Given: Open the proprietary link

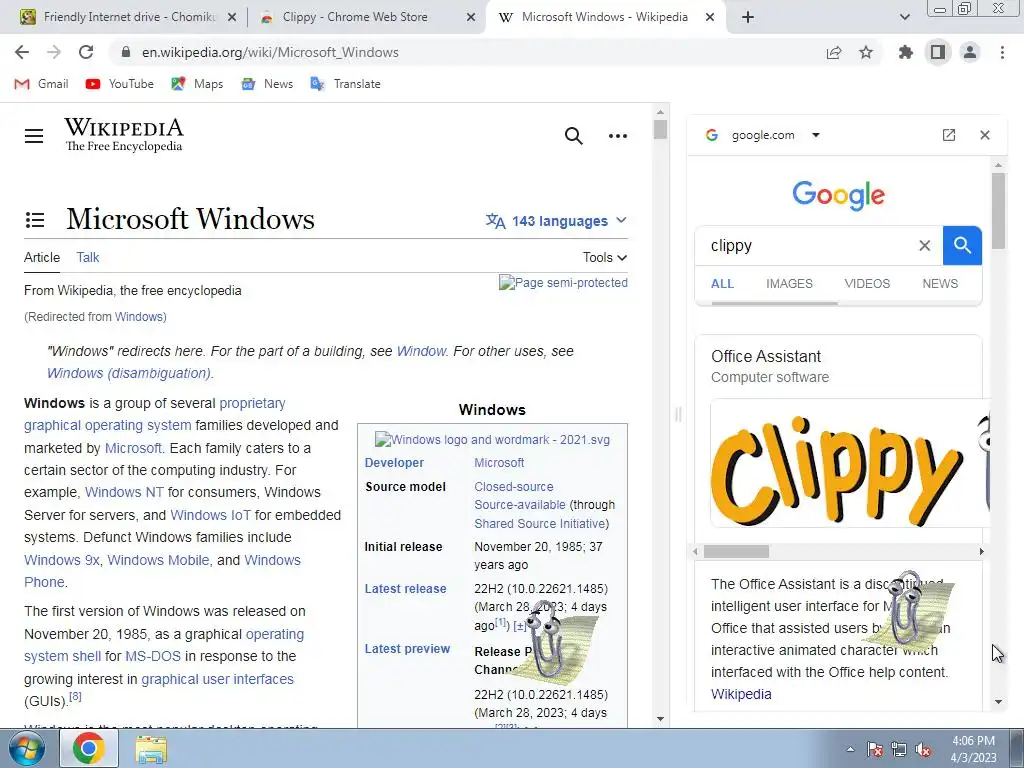Looking at the screenshot, I should [252, 403].
